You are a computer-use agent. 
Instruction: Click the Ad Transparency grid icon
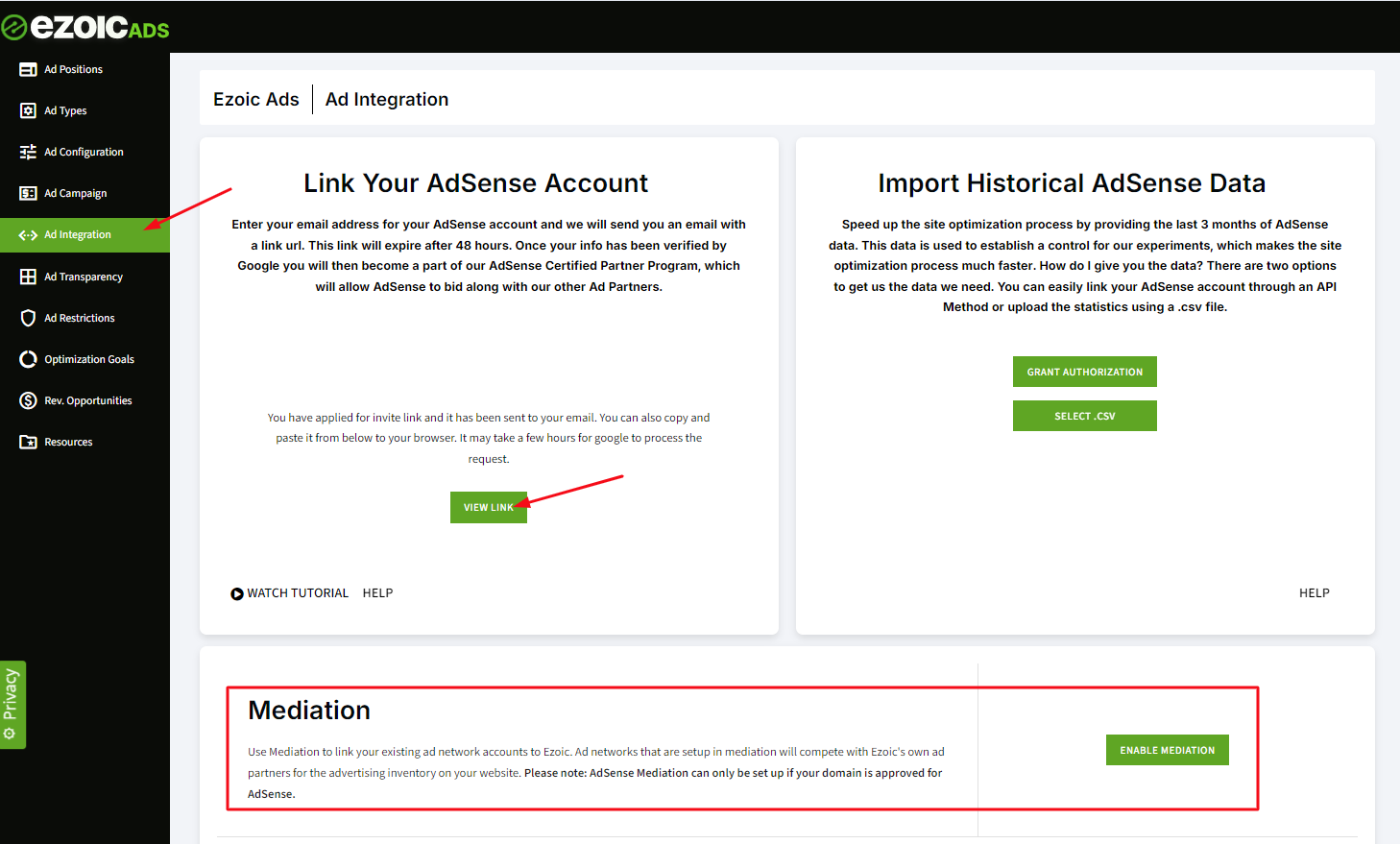(x=28, y=277)
